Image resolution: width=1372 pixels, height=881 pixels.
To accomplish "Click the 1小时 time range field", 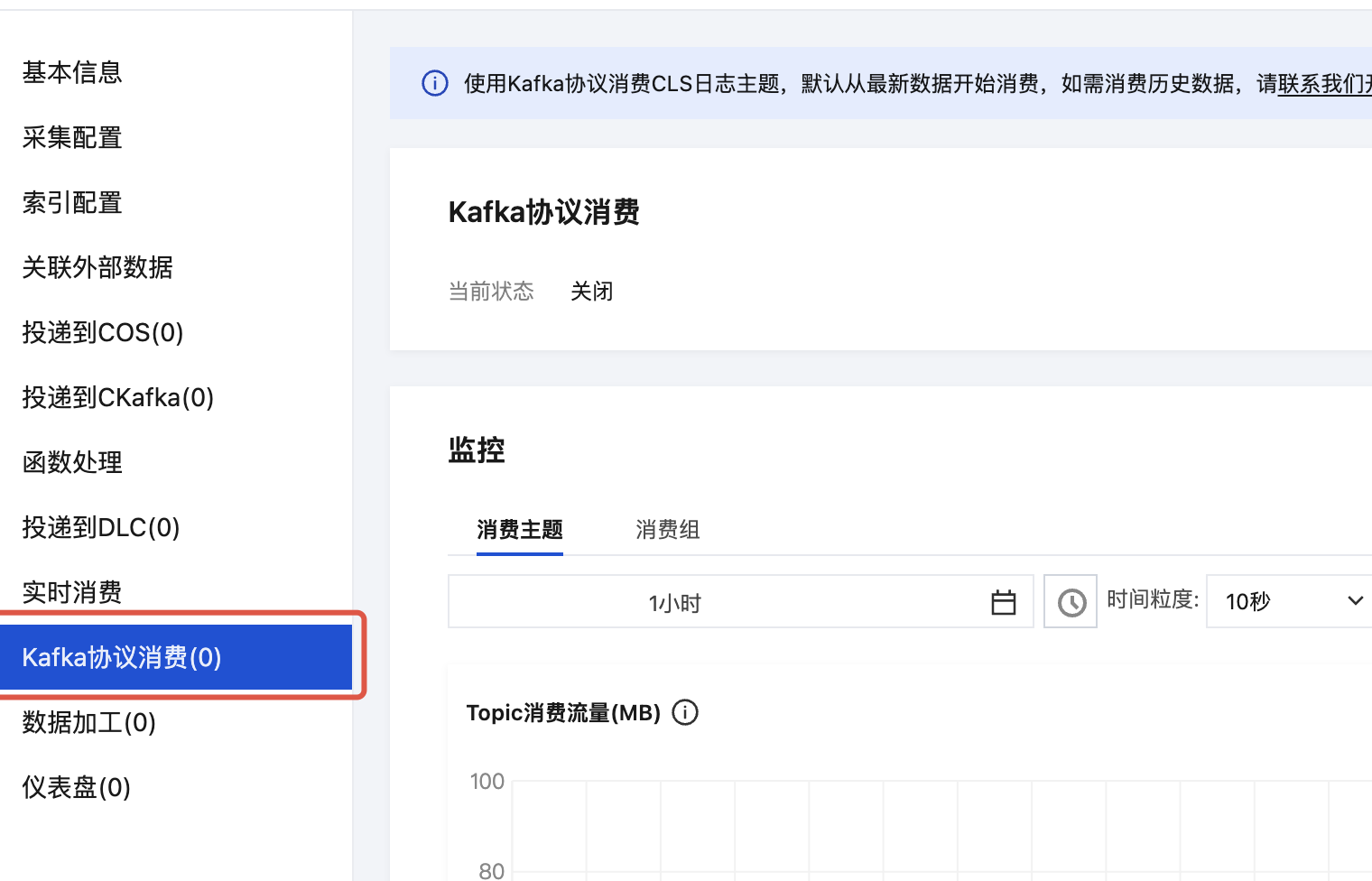I will pyautogui.click(x=741, y=601).
